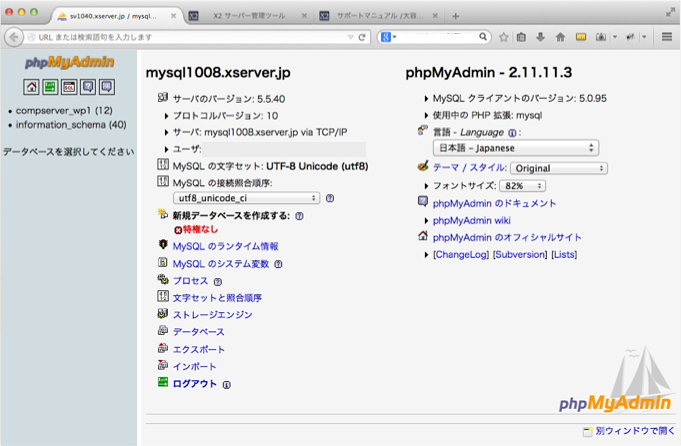Close the X2 サーバー管理ツール tab
The image size is (681, 446).
tap(304, 16)
